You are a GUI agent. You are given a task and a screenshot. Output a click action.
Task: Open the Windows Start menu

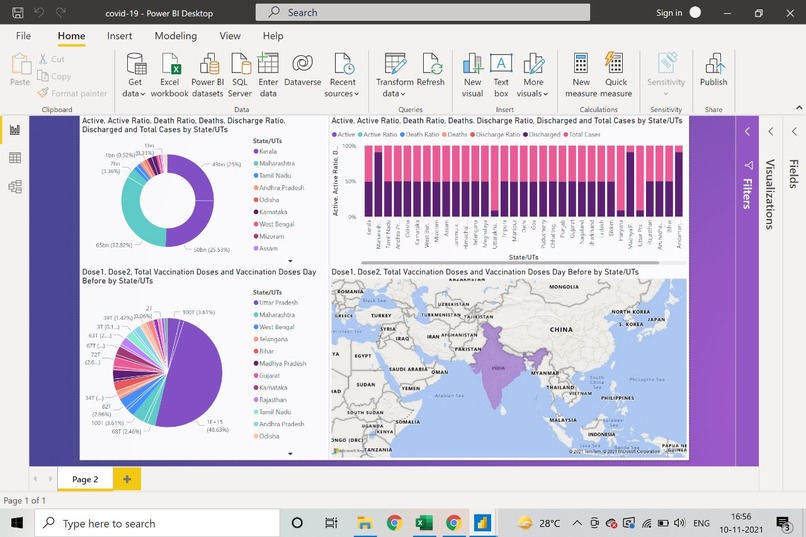16,523
